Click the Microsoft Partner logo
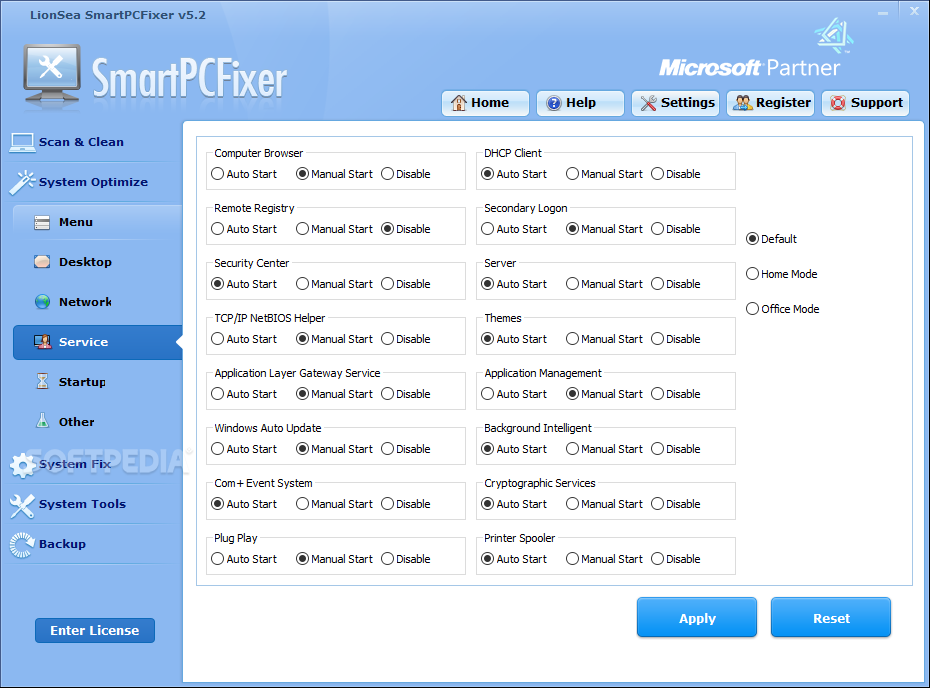Screen dimensions: 930x688 coord(756,49)
